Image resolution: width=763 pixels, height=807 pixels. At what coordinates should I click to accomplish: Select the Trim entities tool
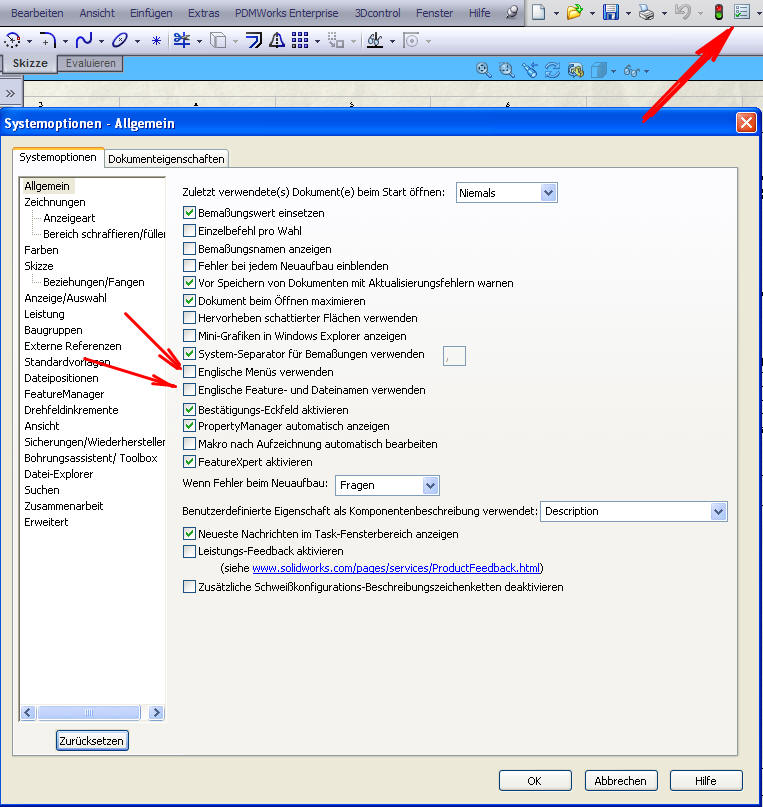click(x=182, y=40)
